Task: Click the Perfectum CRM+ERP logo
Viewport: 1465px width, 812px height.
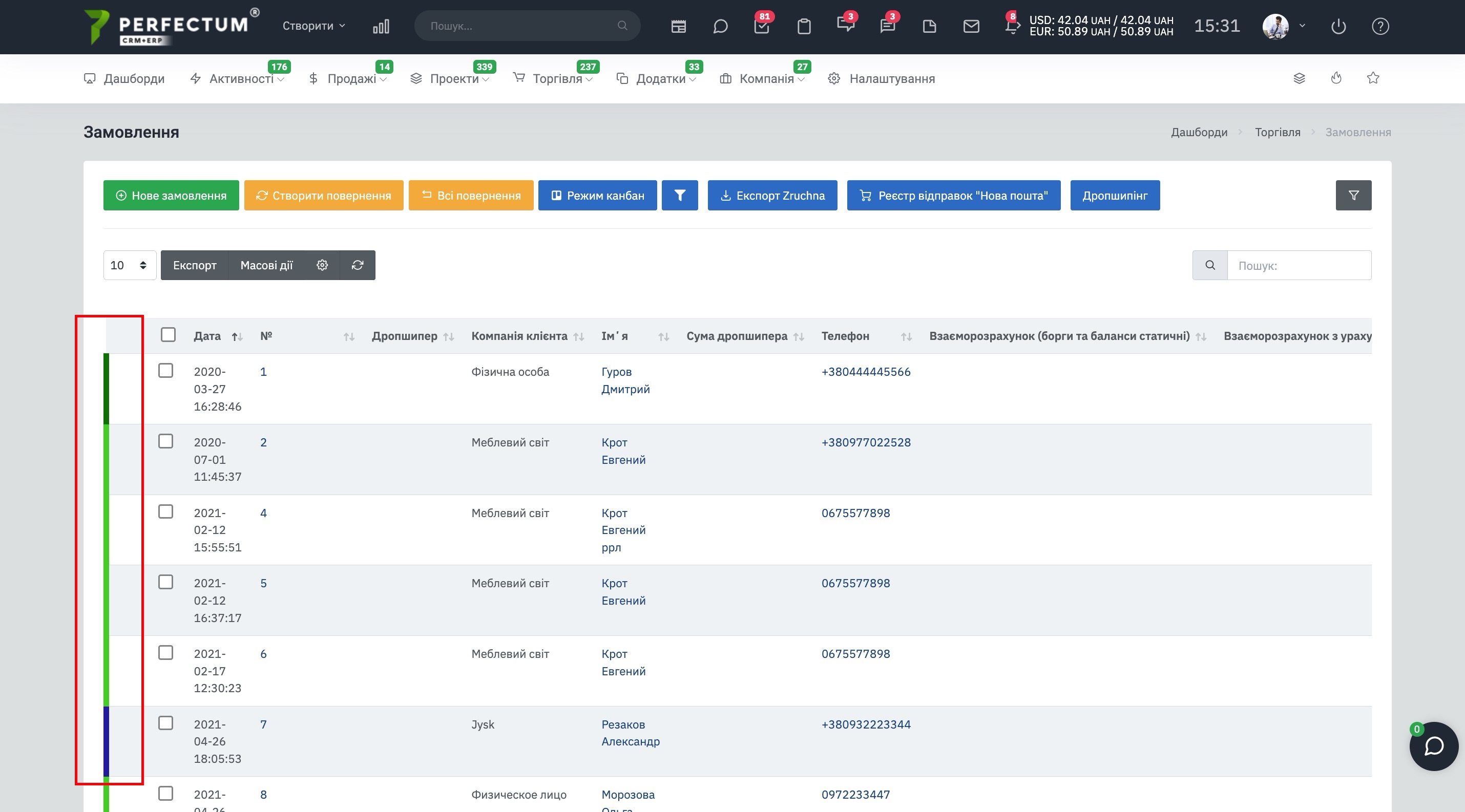Action: pos(171,26)
